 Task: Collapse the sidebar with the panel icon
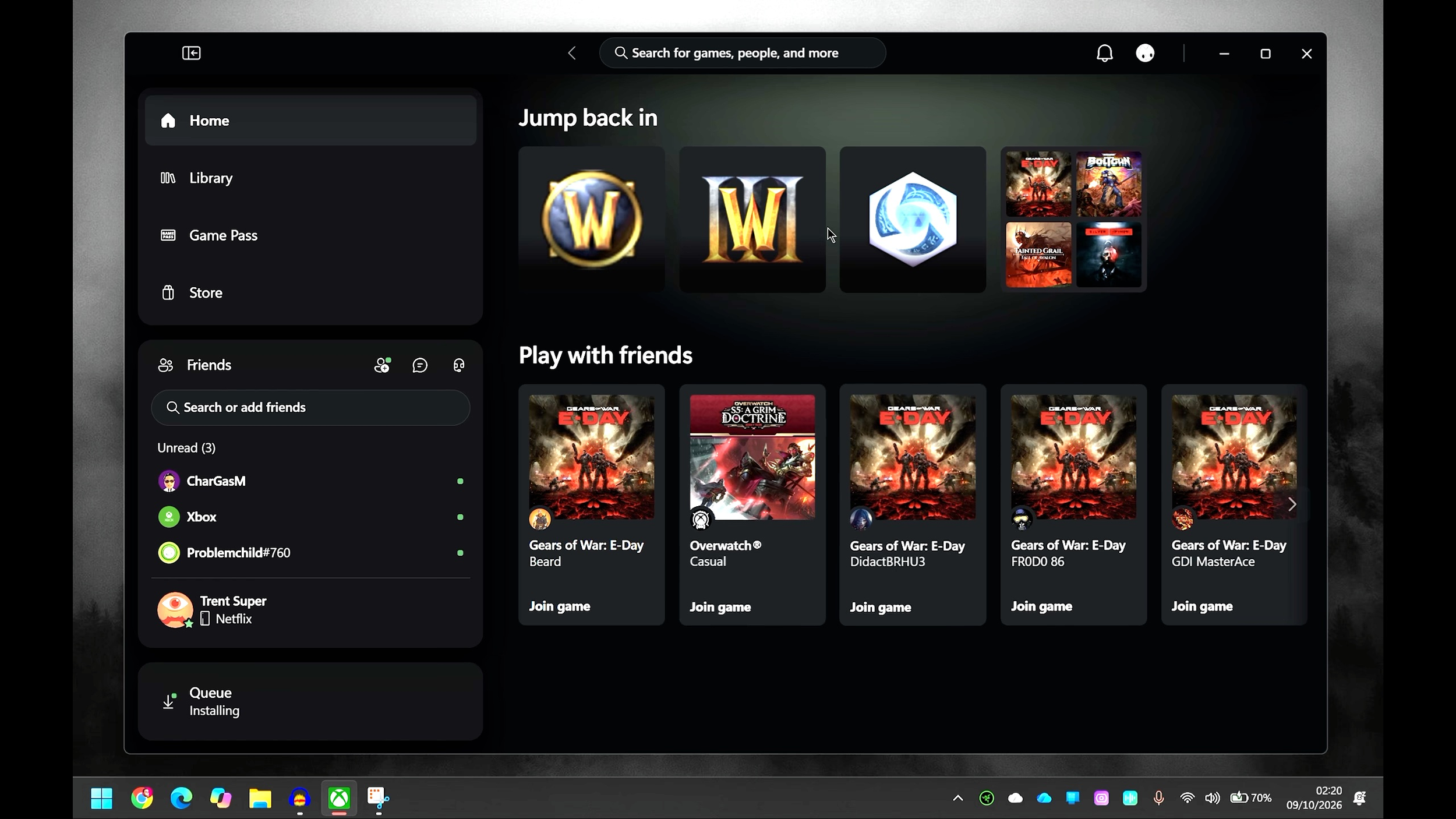coord(191,53)
